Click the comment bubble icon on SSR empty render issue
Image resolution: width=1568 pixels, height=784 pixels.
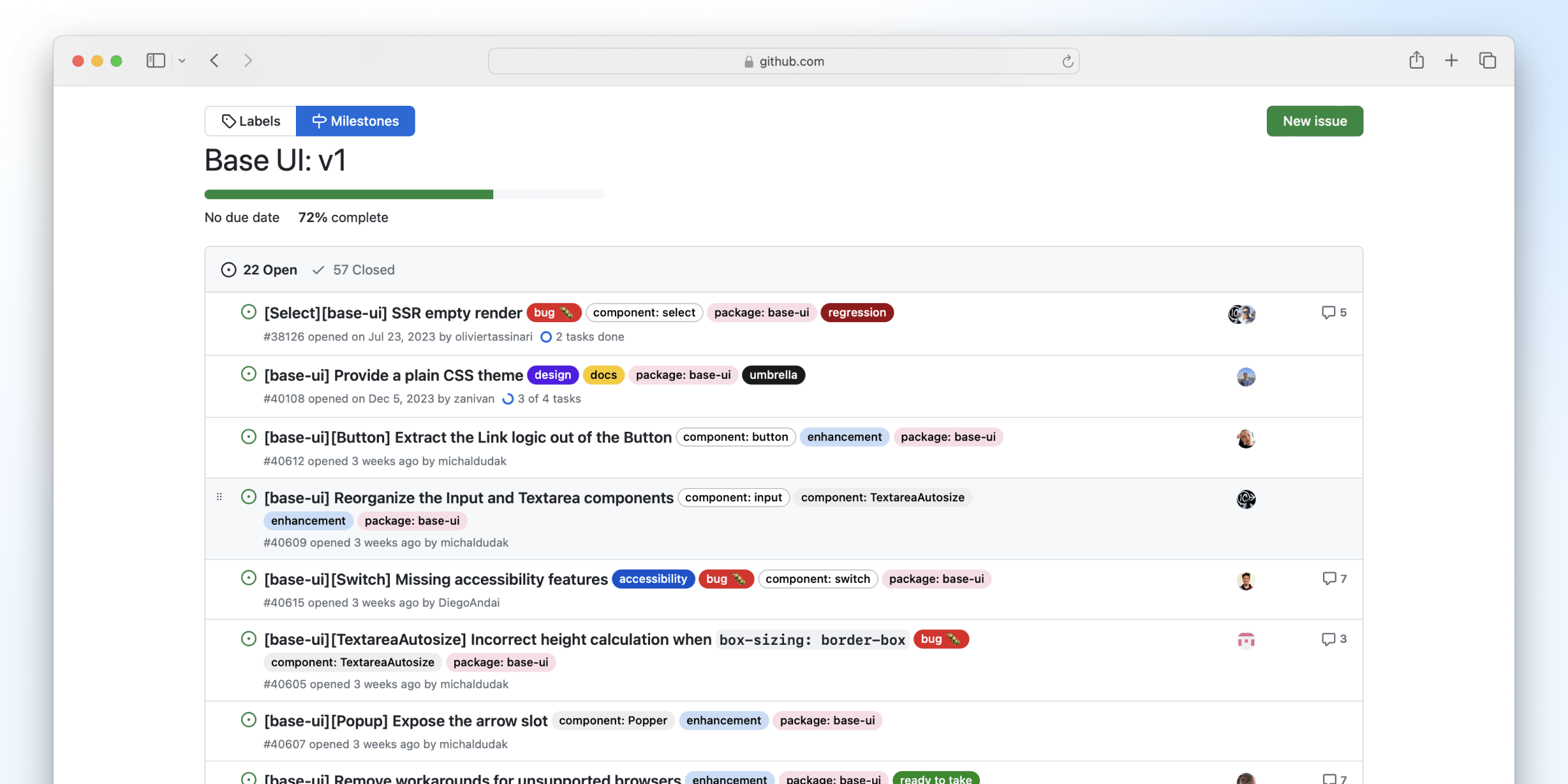(x=1328, y=312)
